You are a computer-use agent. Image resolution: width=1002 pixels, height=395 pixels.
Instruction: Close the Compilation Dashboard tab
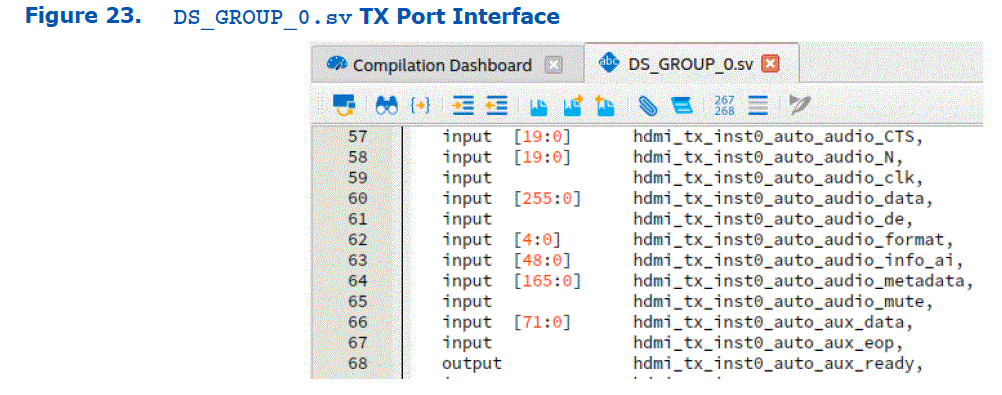click(554, 65)
